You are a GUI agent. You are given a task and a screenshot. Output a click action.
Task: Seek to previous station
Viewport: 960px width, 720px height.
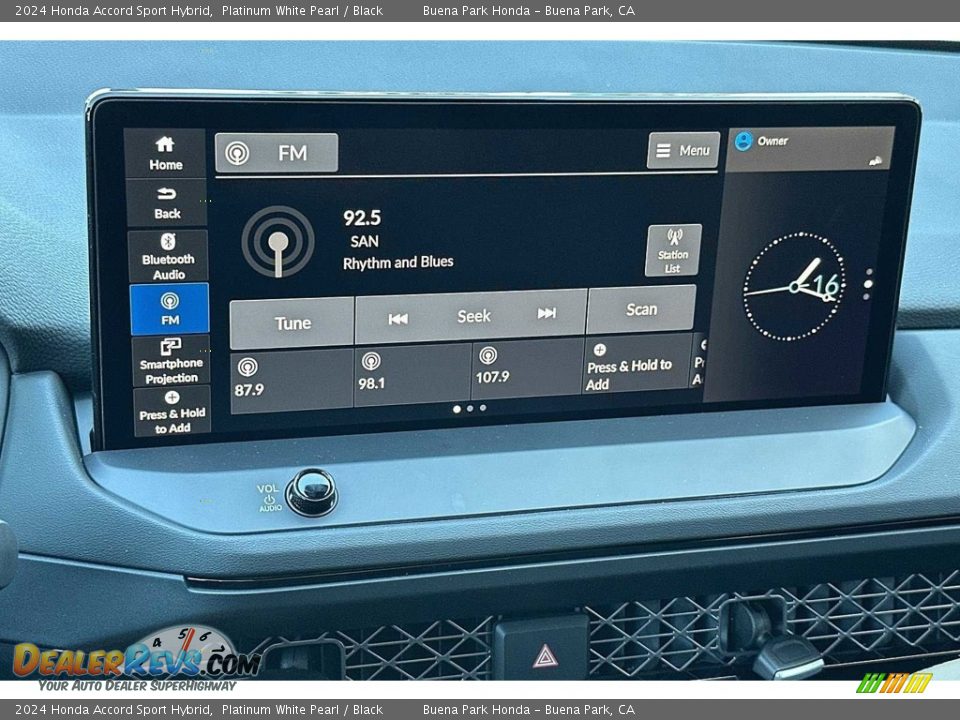point(398,318)
